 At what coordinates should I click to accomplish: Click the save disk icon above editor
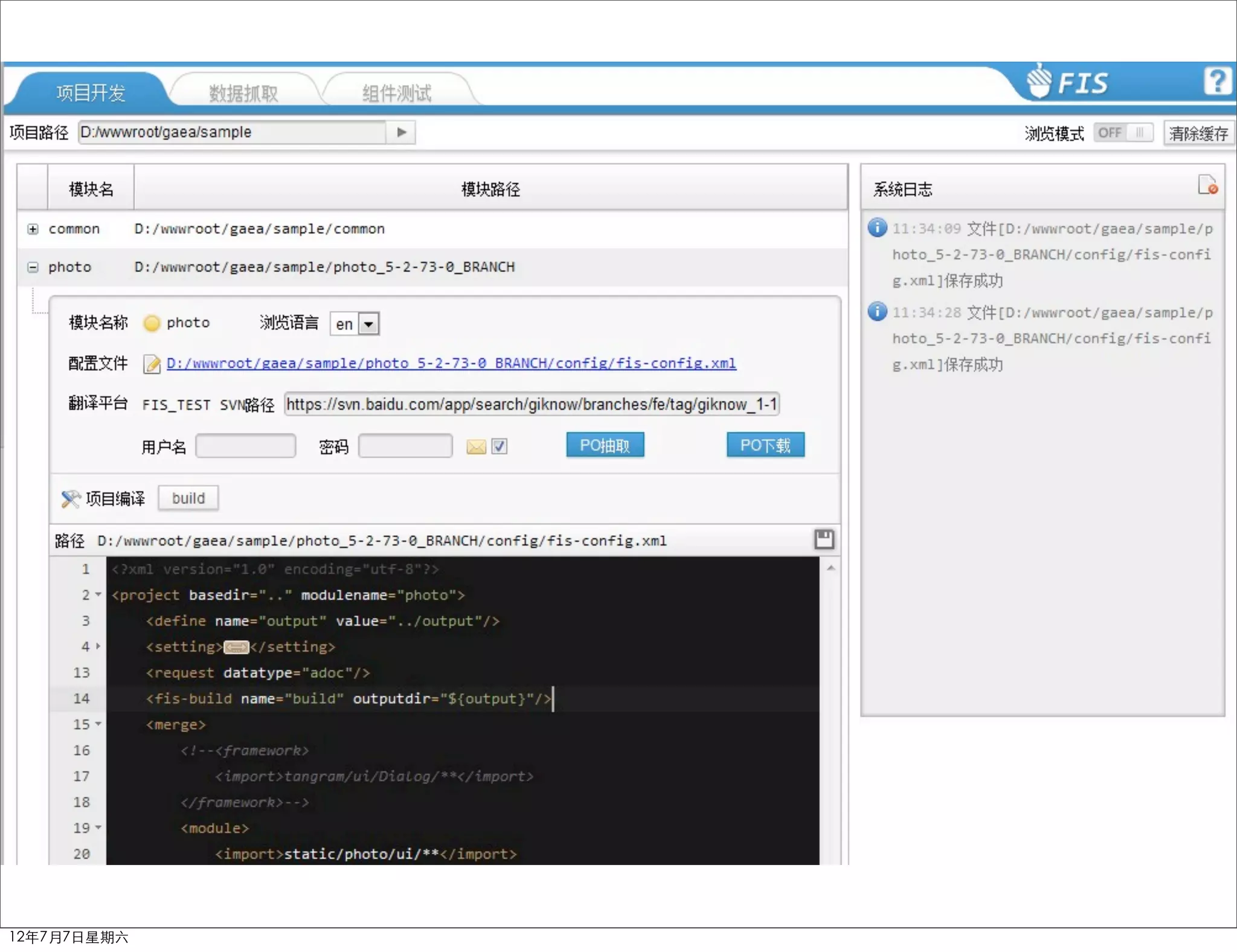tap(824, 539)
